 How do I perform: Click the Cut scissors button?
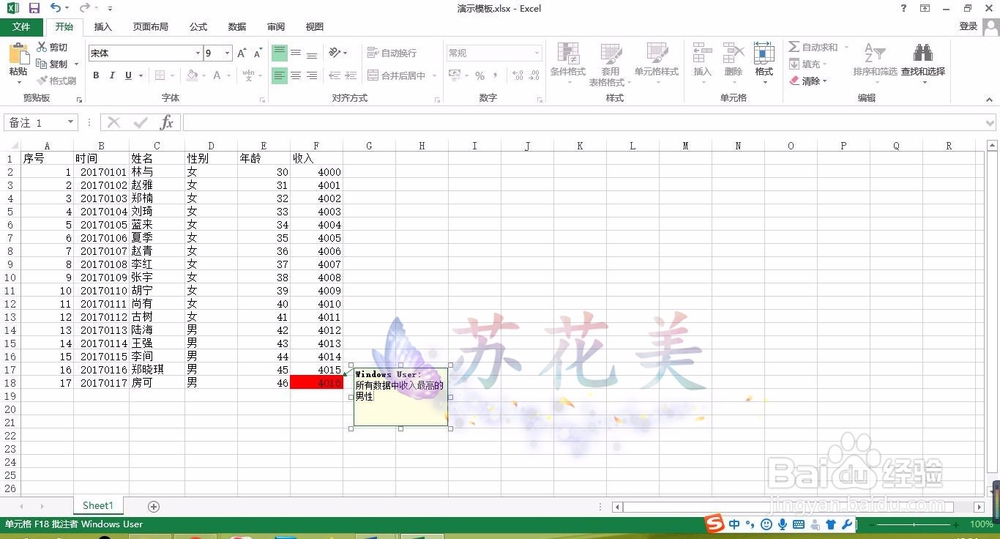pos(51,47)
